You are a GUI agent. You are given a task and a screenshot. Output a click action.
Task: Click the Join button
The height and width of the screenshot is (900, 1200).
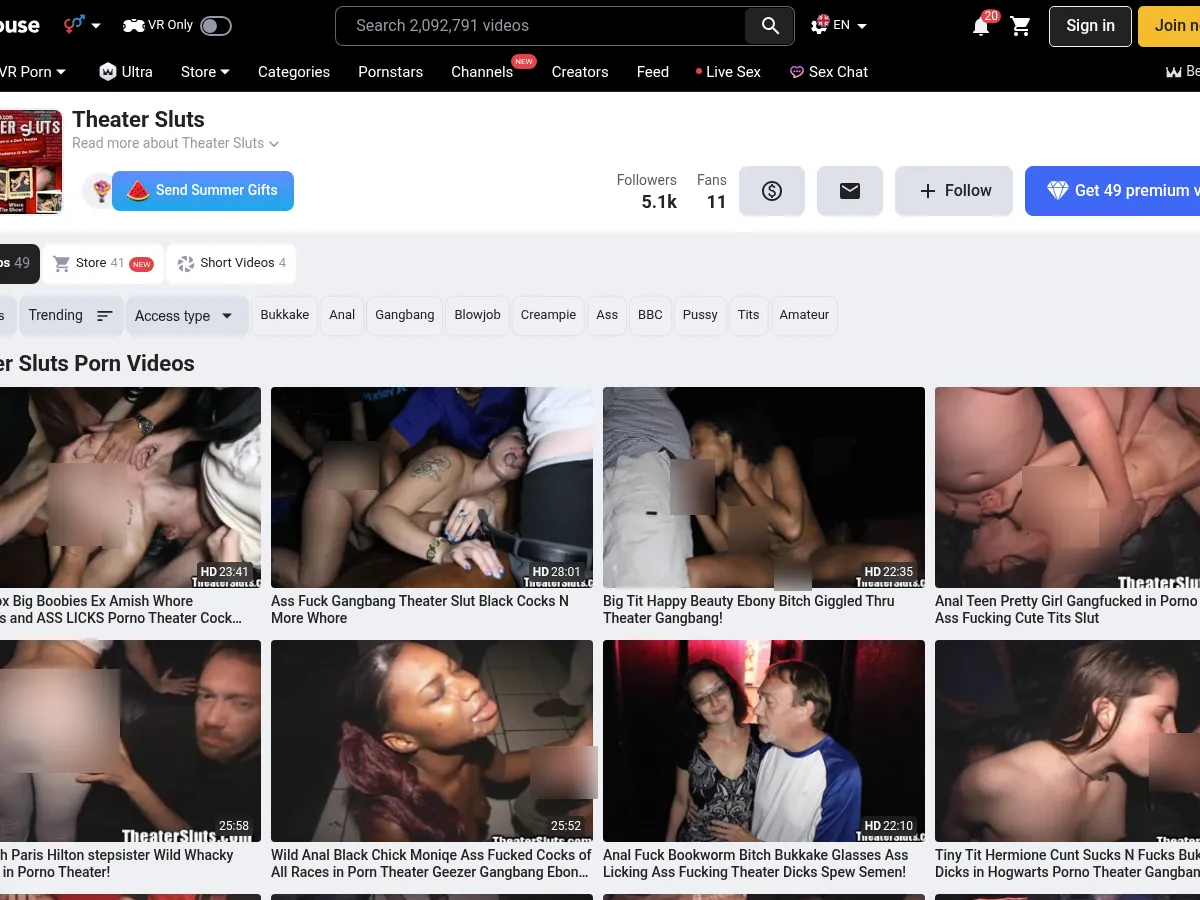pyautogui.click(x=1169, y=26)
